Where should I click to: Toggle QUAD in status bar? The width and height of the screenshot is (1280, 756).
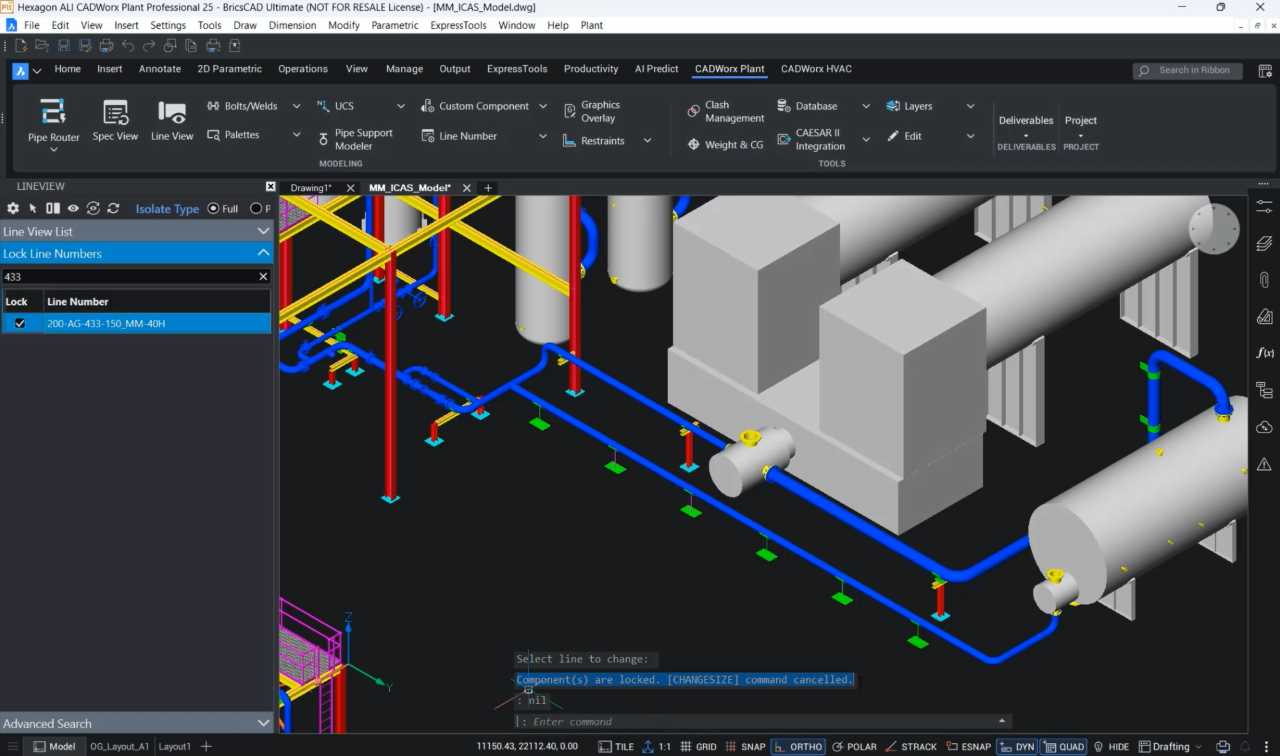pyautogui.click(x=1064, y=746)
